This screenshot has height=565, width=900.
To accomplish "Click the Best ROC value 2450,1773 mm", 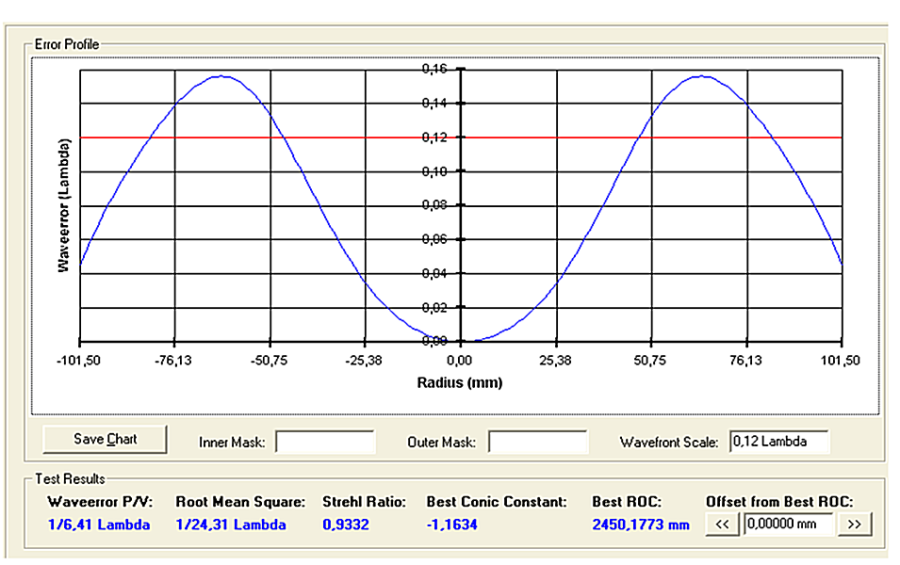I will 641,525.
